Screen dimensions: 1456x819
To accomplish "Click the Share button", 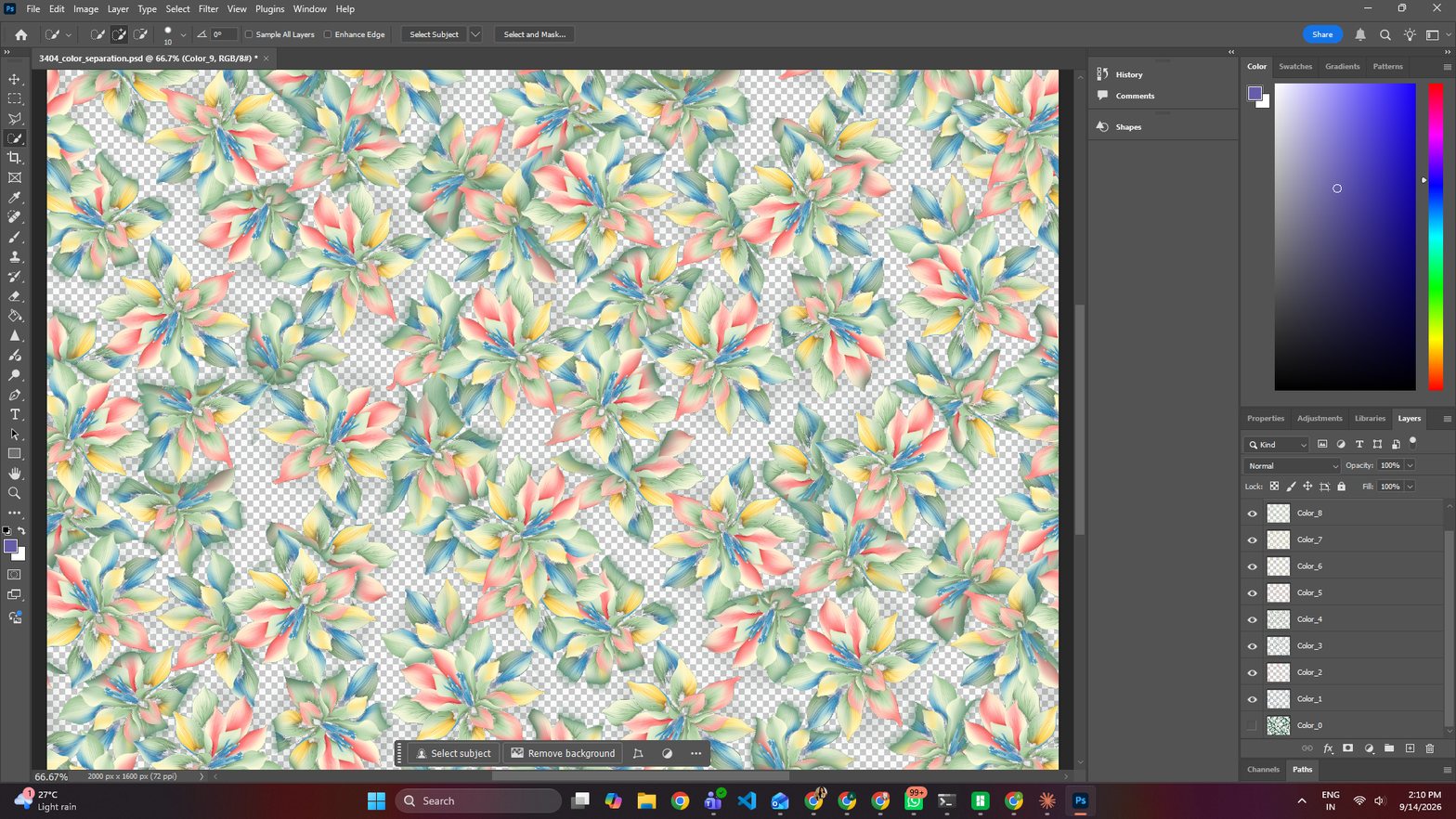I will tap(1322, 34).
